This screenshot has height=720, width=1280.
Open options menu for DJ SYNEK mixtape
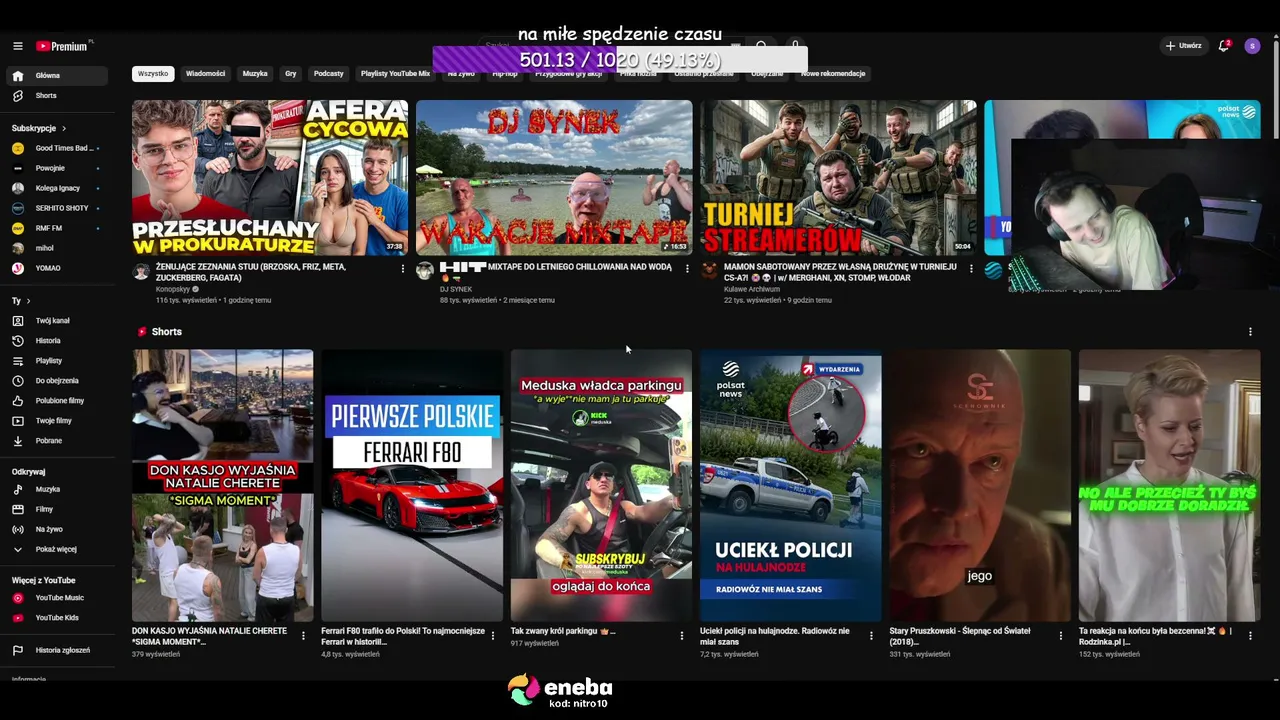(x=687, y=268)
